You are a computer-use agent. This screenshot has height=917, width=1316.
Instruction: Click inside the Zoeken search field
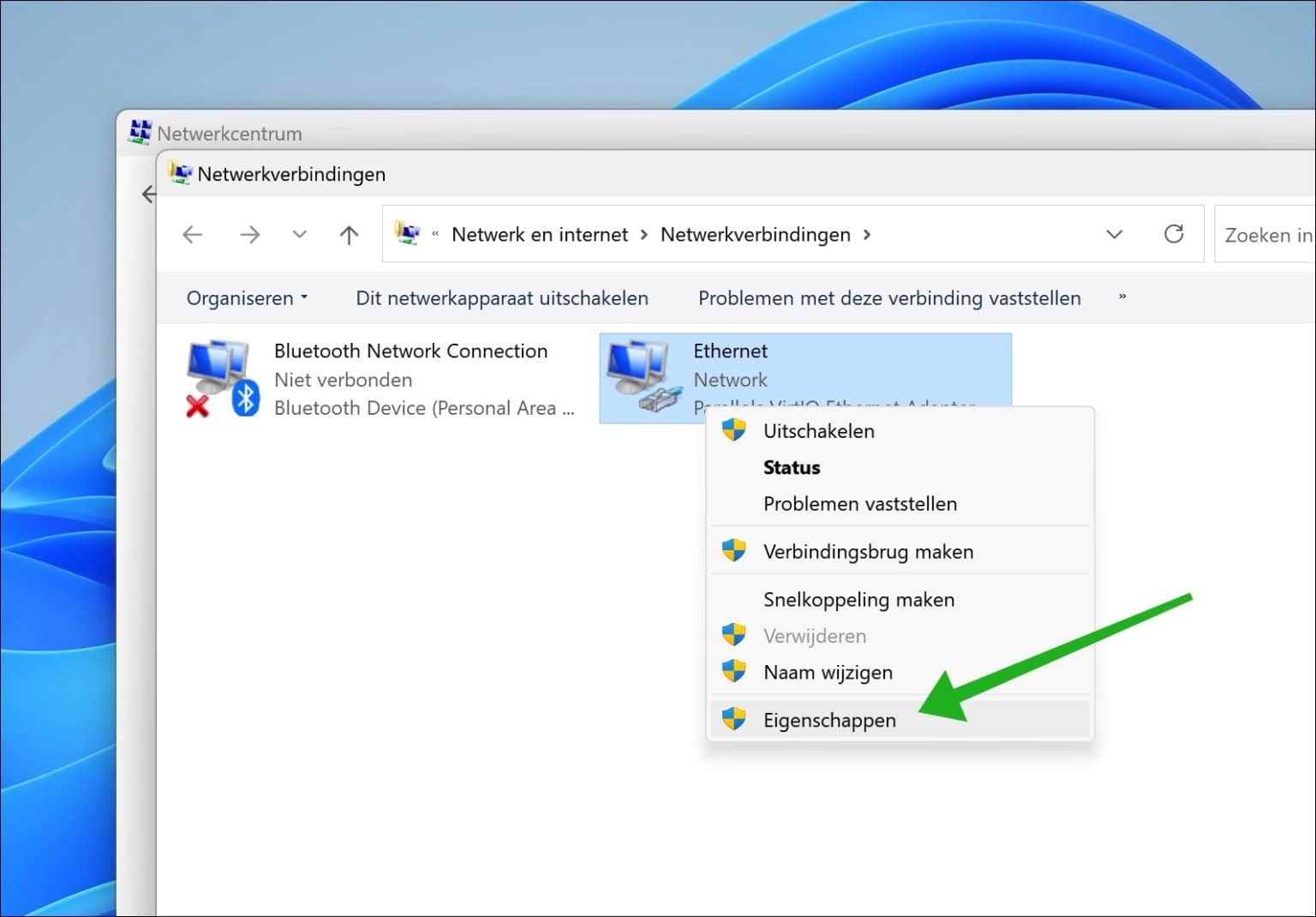(1268, 234)
